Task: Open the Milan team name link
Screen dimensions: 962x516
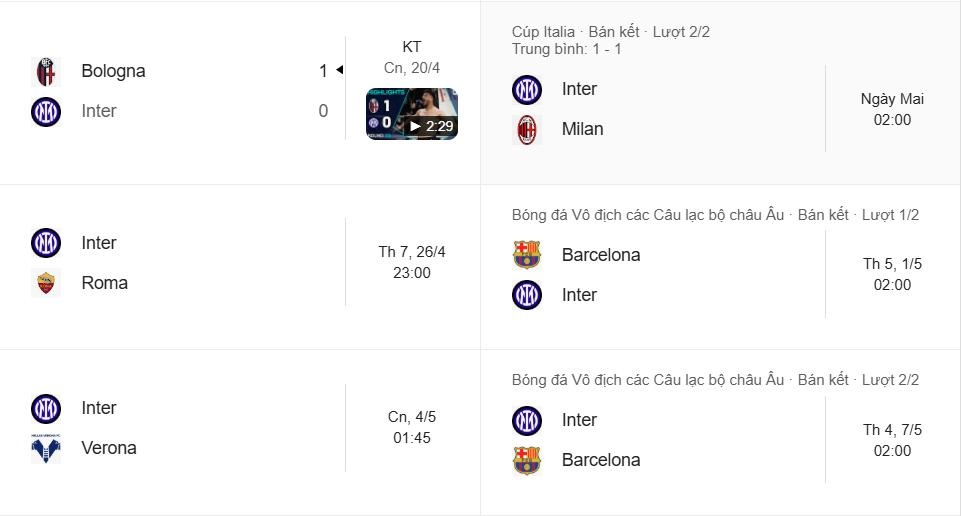Action: click(582, 129)
